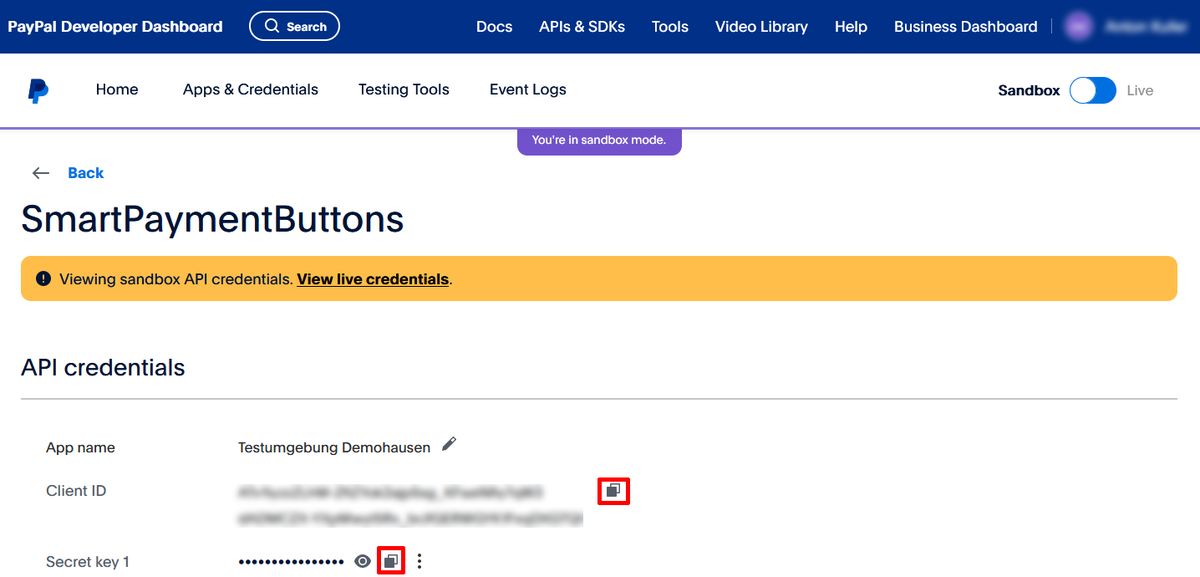Click the Testumgebung Demohausen app name
Screen dimensions: 1200x577
pos(334,448)
